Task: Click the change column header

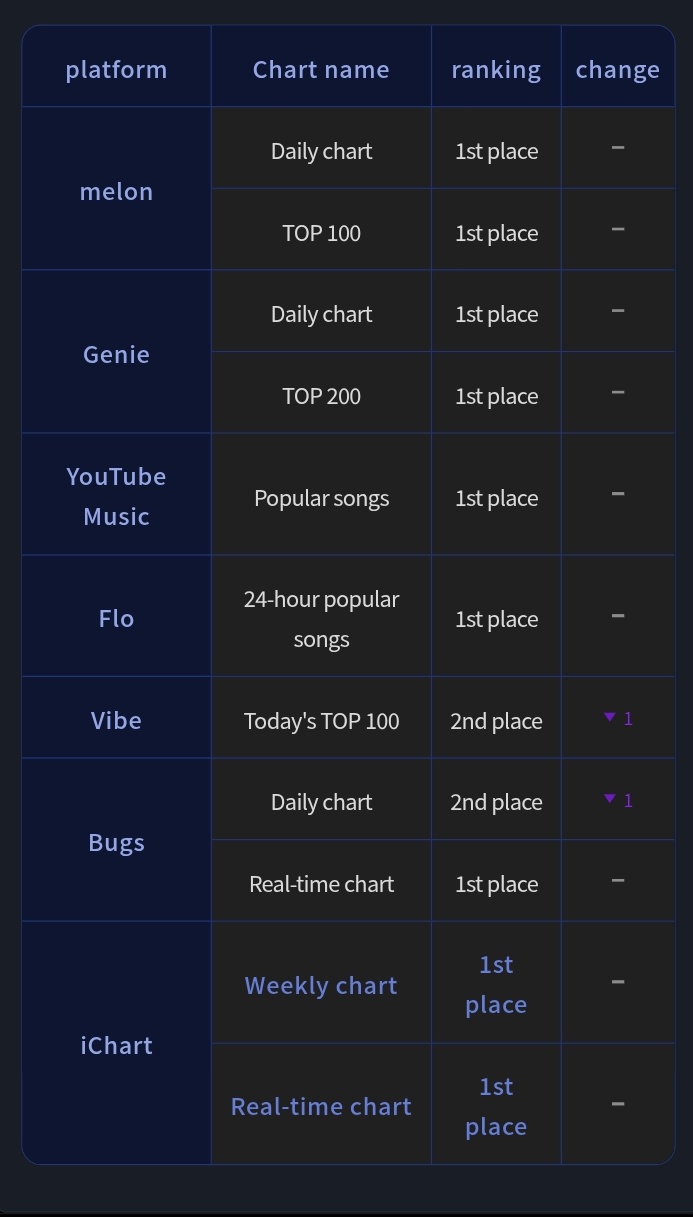Action: [617, 69]
